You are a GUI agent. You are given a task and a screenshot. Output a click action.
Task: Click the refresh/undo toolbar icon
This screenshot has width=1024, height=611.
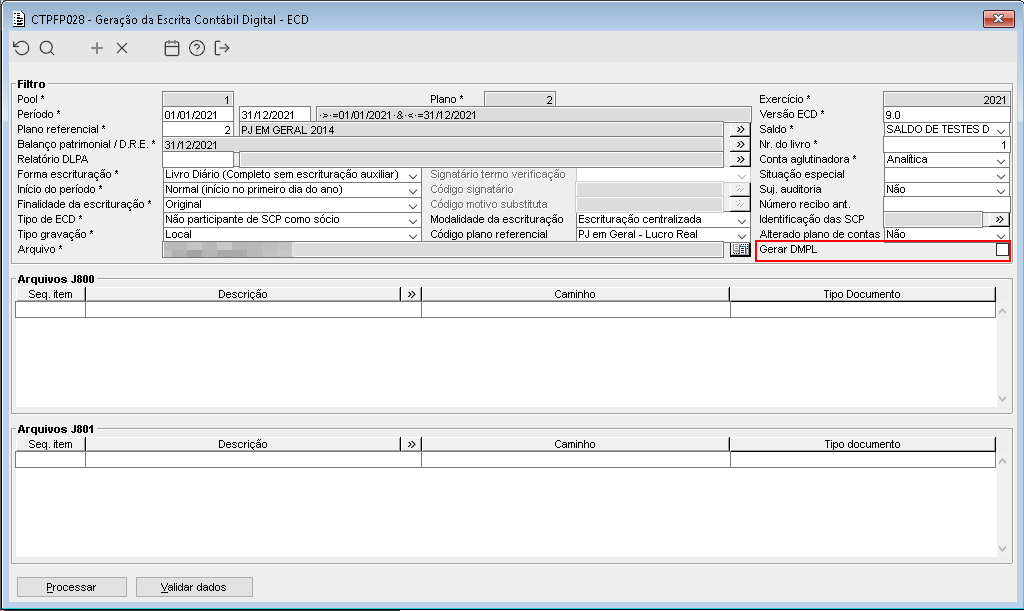[x=22, y=48]
